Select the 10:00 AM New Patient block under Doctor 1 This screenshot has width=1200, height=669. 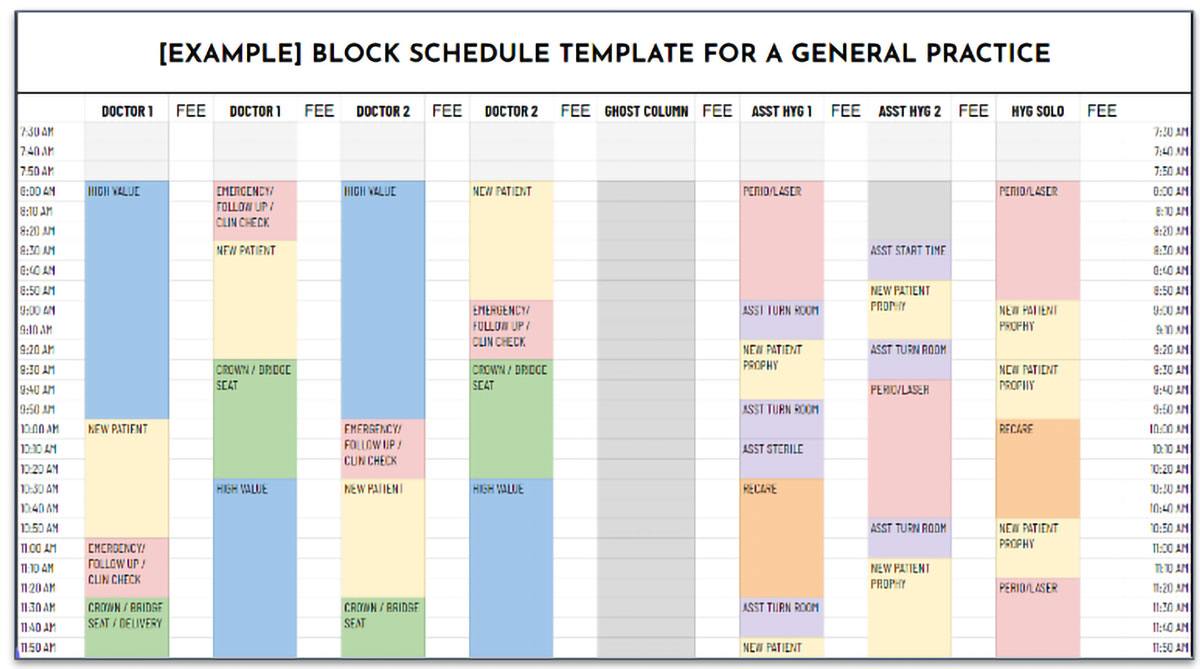pyautogui.click(x=127, y=478)
